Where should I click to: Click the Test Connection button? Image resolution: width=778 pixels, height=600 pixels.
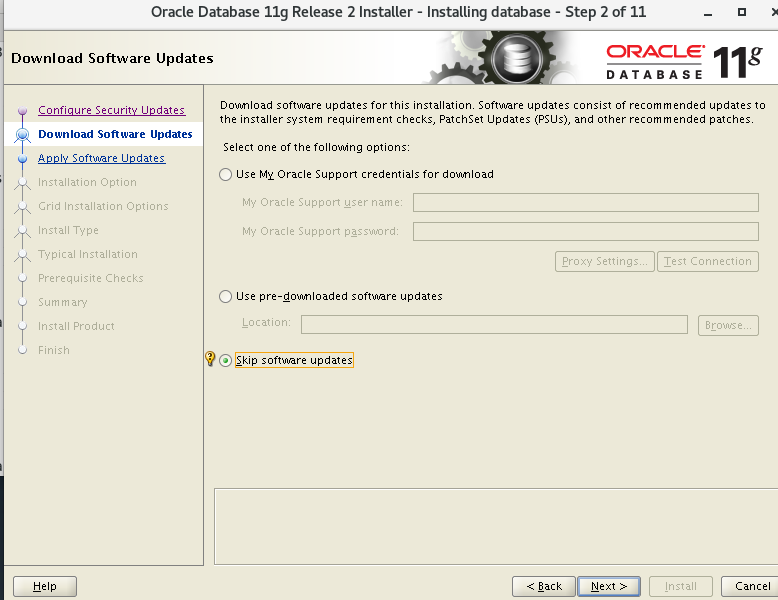[708, 261]
